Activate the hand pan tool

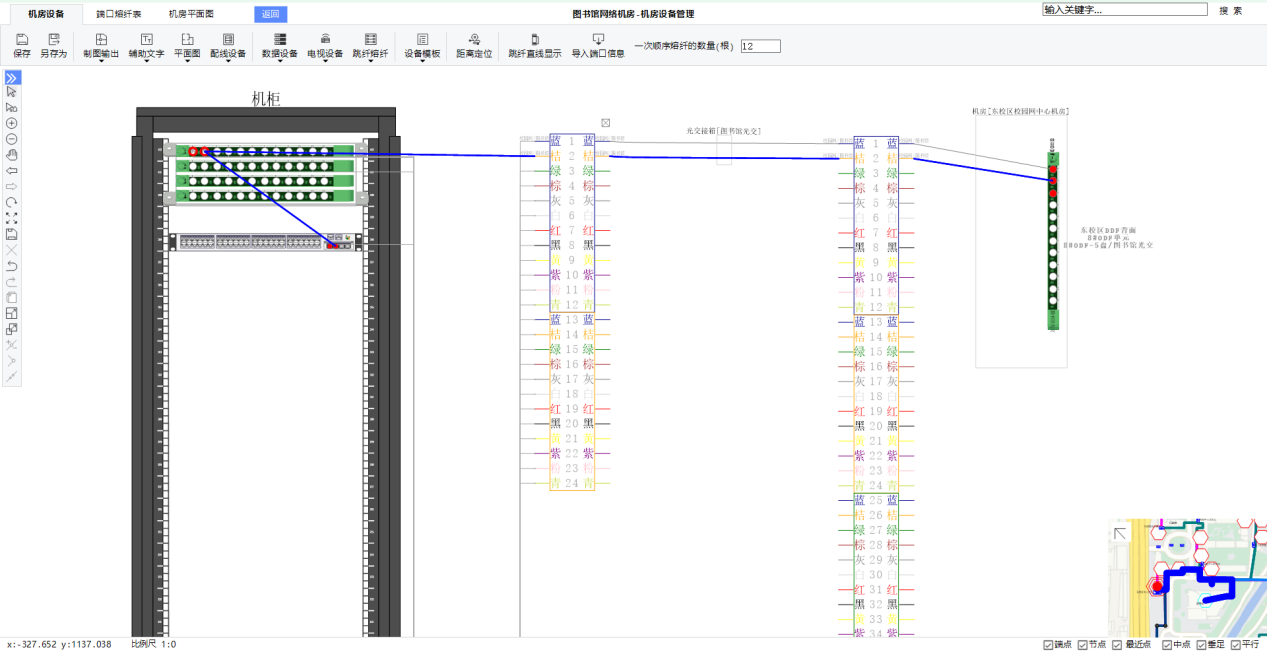tap(12, 155)
